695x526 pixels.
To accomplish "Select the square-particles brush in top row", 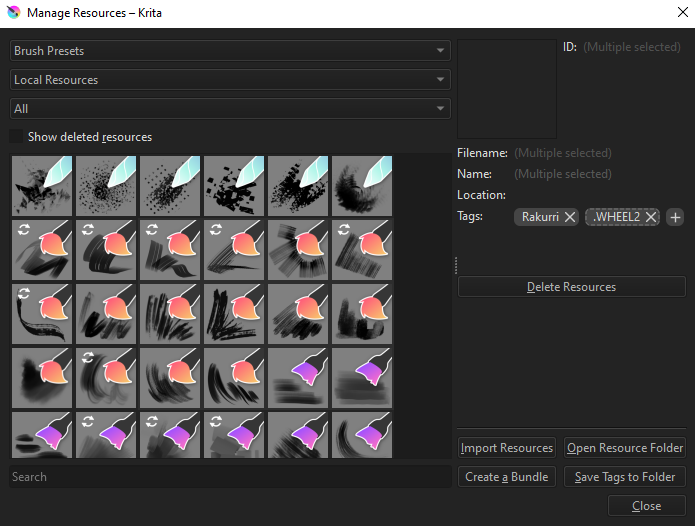I will point(234,186).
